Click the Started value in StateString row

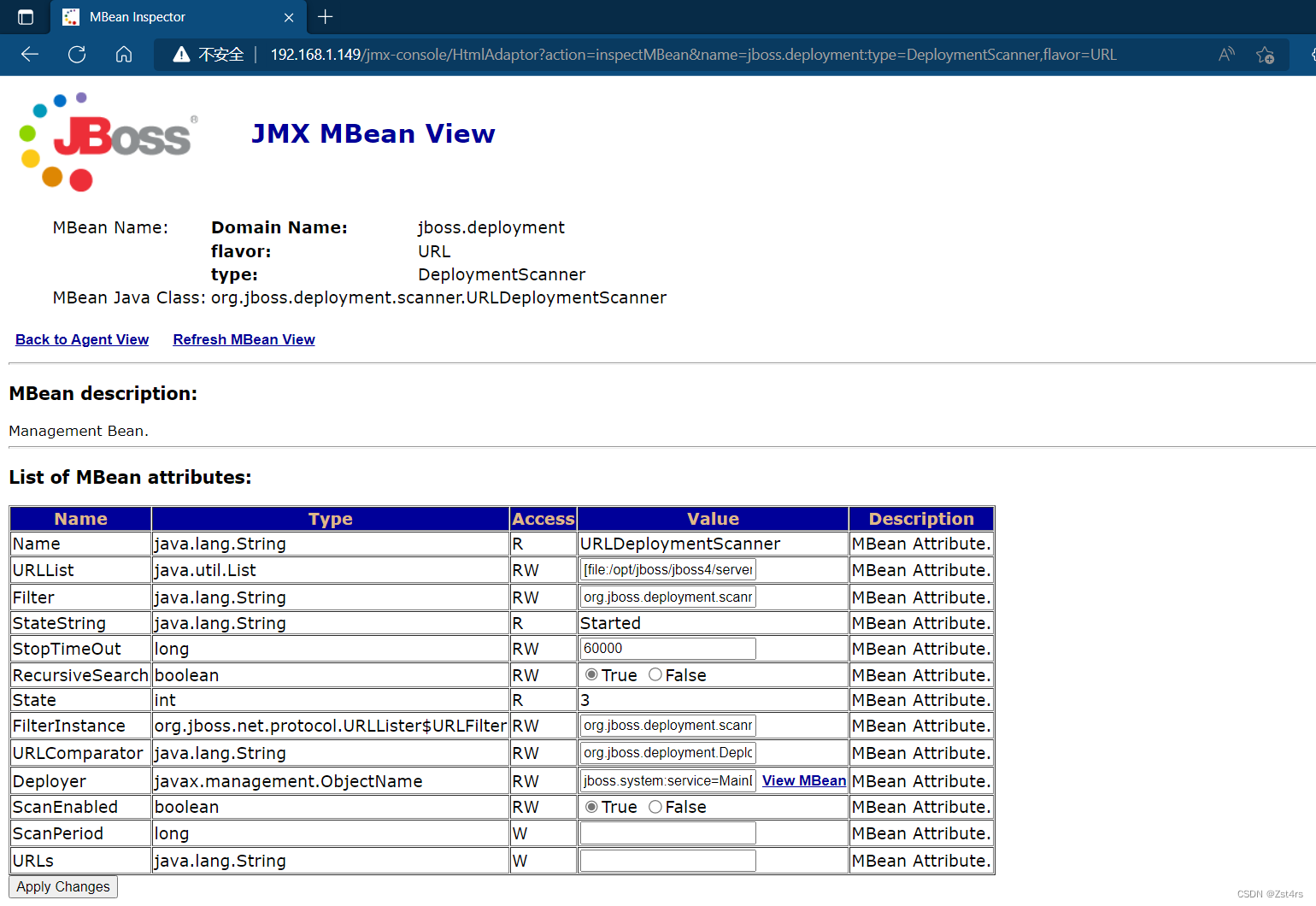pos(714,623)
